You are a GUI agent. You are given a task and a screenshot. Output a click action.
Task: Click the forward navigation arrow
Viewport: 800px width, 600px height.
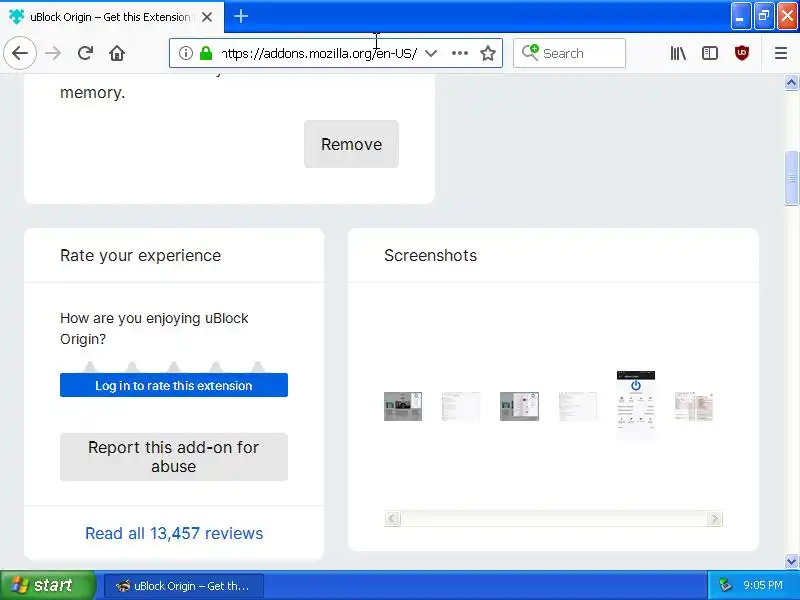click(x=53, y=53)
